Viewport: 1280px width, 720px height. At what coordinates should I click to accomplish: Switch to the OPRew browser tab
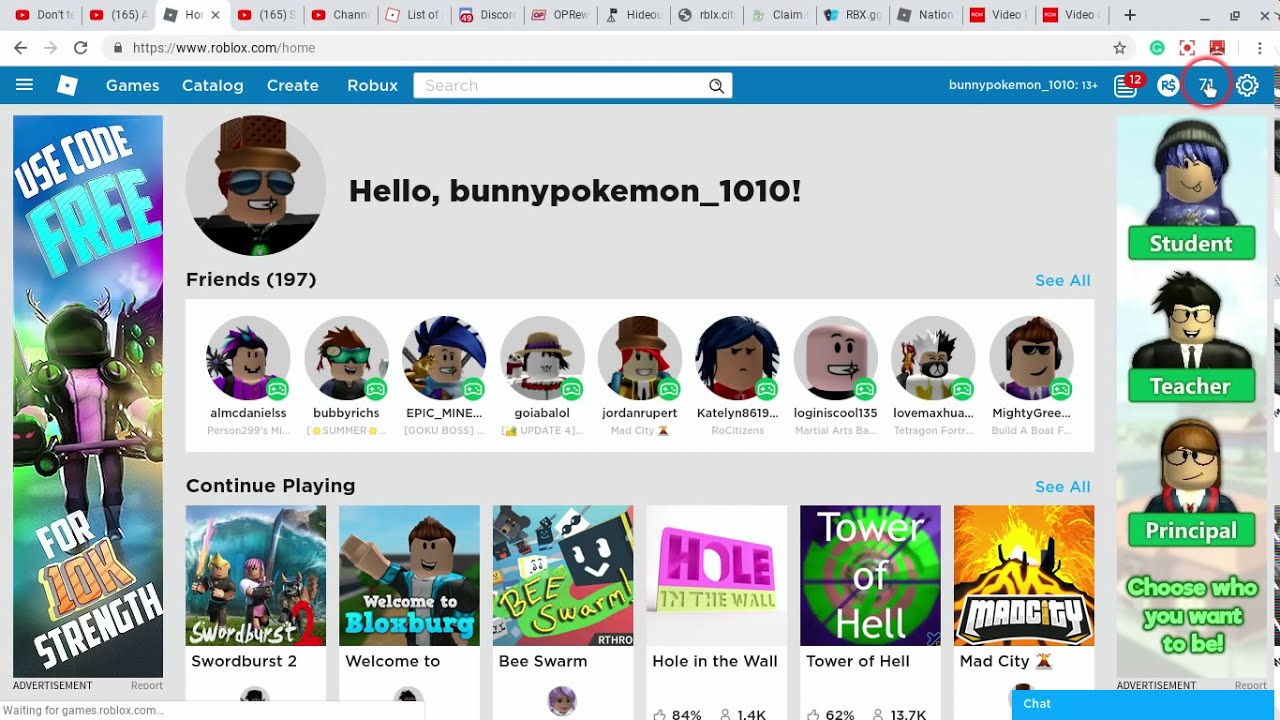560,15
